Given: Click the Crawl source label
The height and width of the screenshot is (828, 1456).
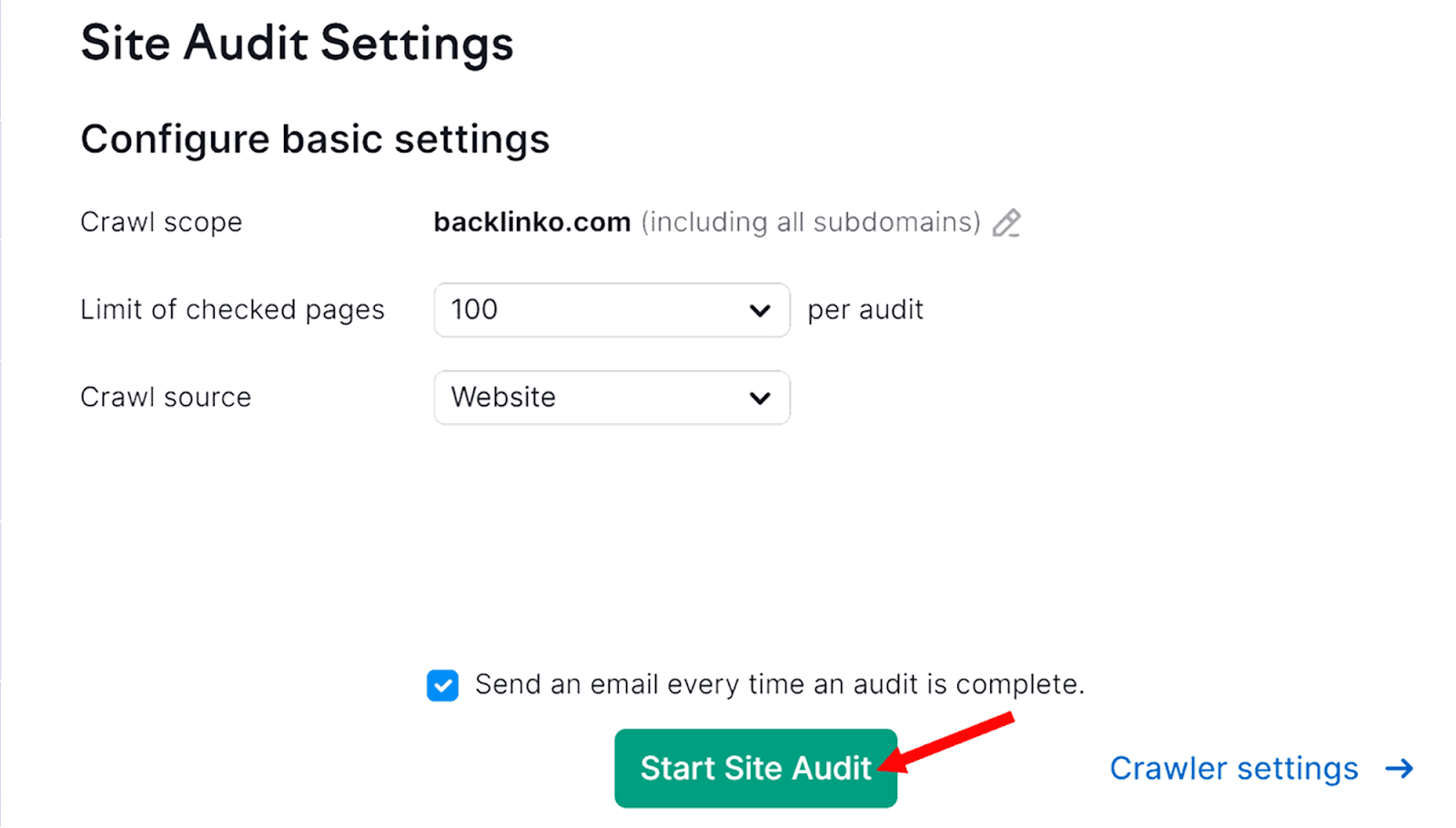Looking at the screenshot, I should 166,398.
